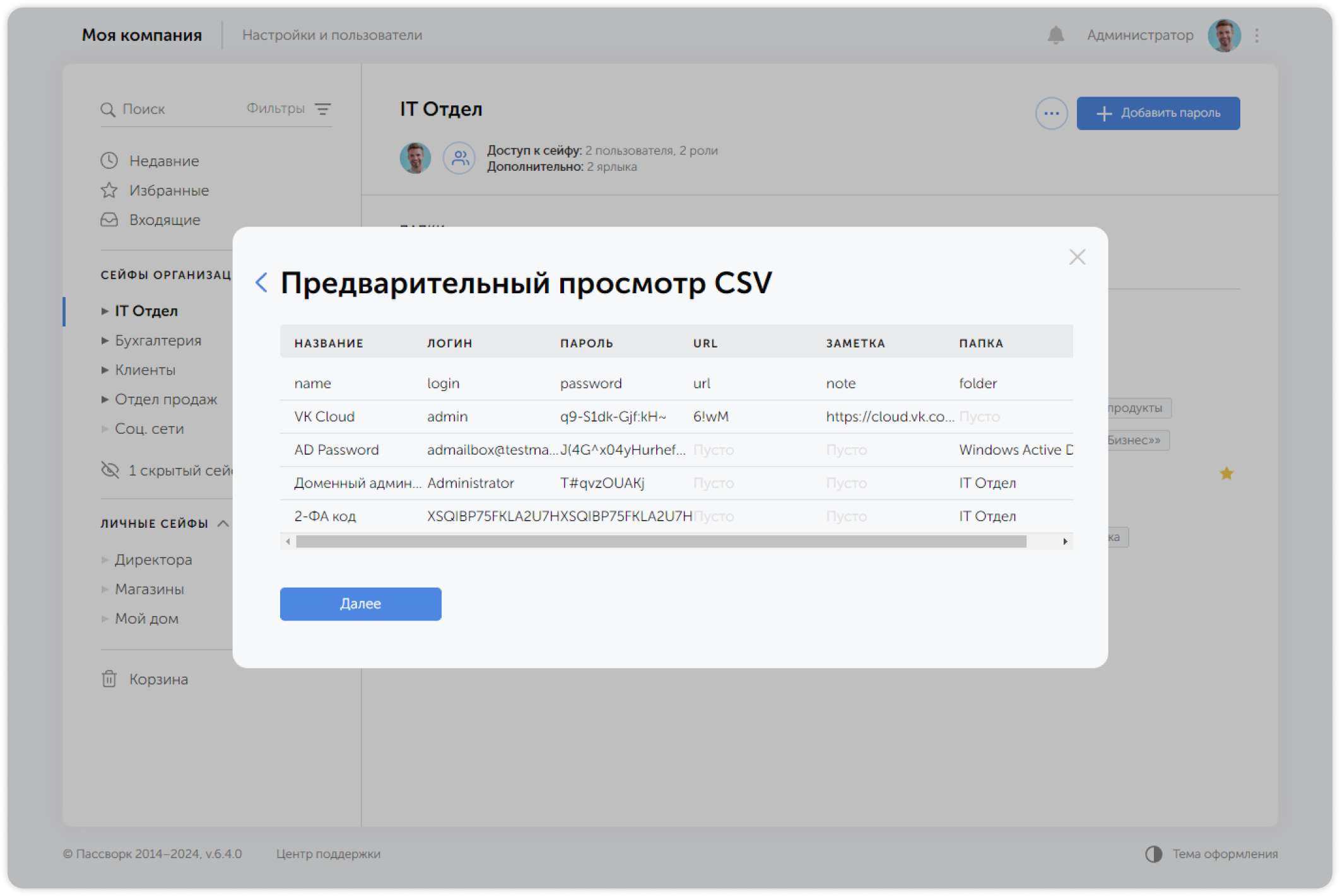The width and height of the screenshot is (1340, 896).
Task: Expand the Отдел продаж tree item
Action: tap(105, 399)
